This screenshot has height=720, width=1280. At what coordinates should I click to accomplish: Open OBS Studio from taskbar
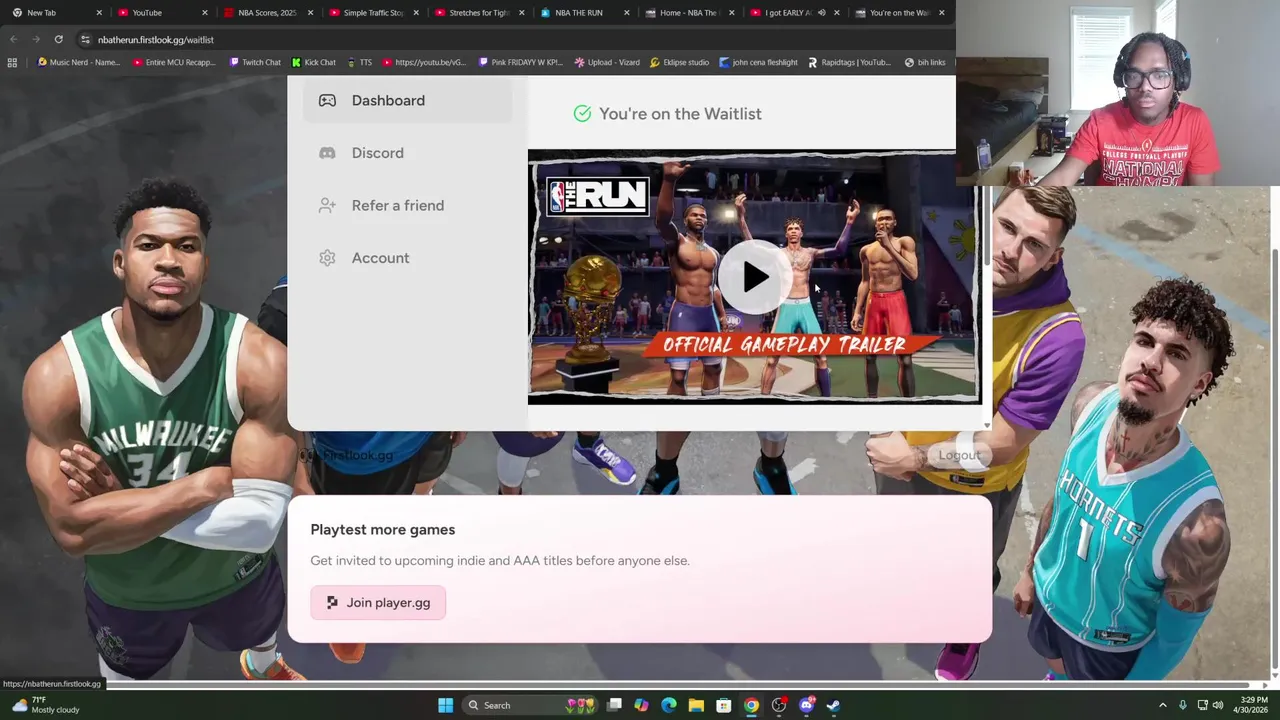point(778,705)
